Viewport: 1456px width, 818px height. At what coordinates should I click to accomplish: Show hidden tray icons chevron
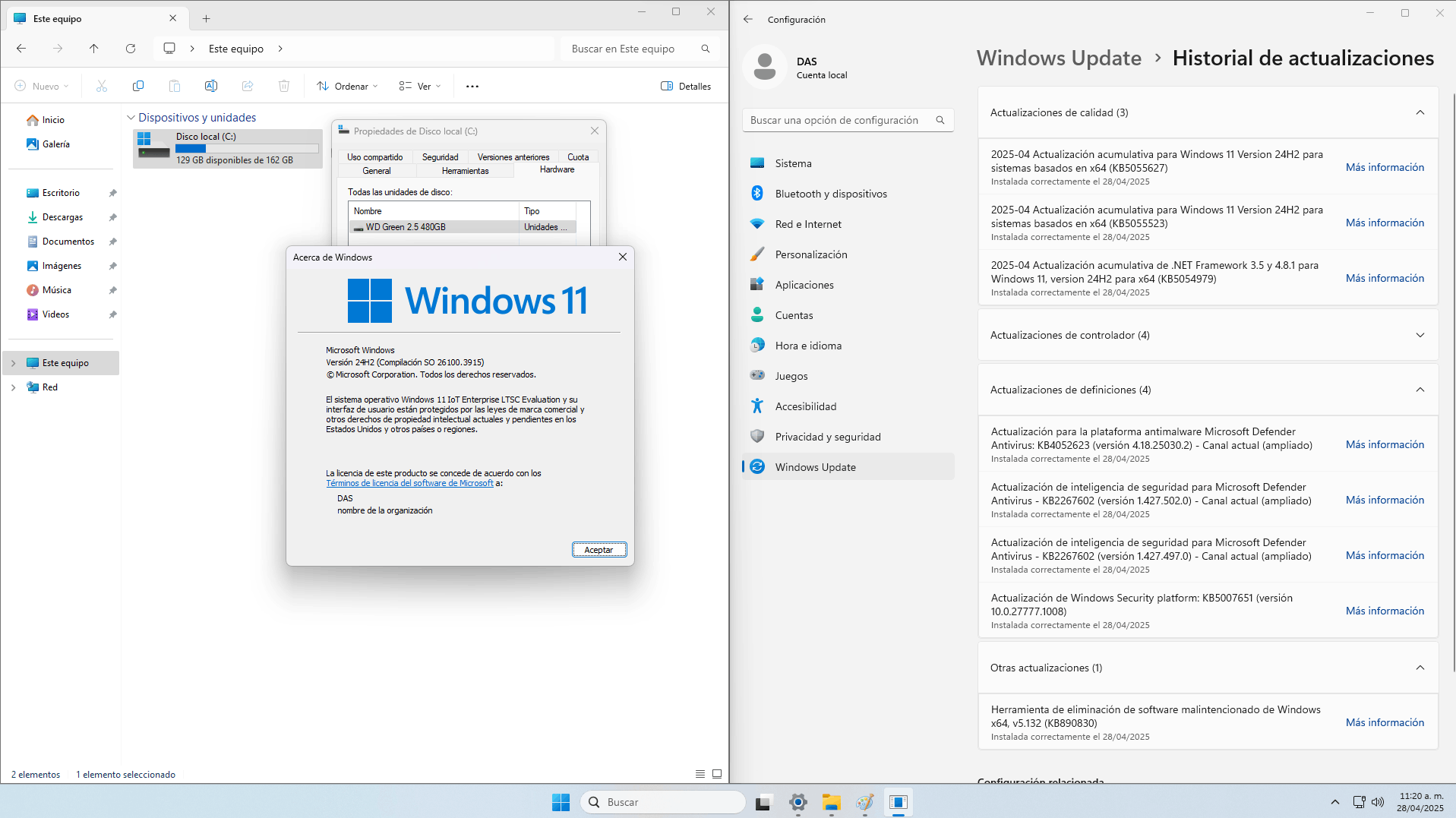coord(1335,802)
